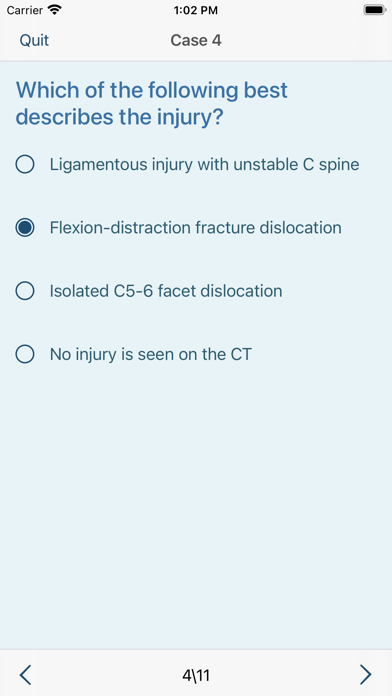Quit the current case quiz
Image resolution: width=392 pixels, height=696 pixels.
point(34,40)
